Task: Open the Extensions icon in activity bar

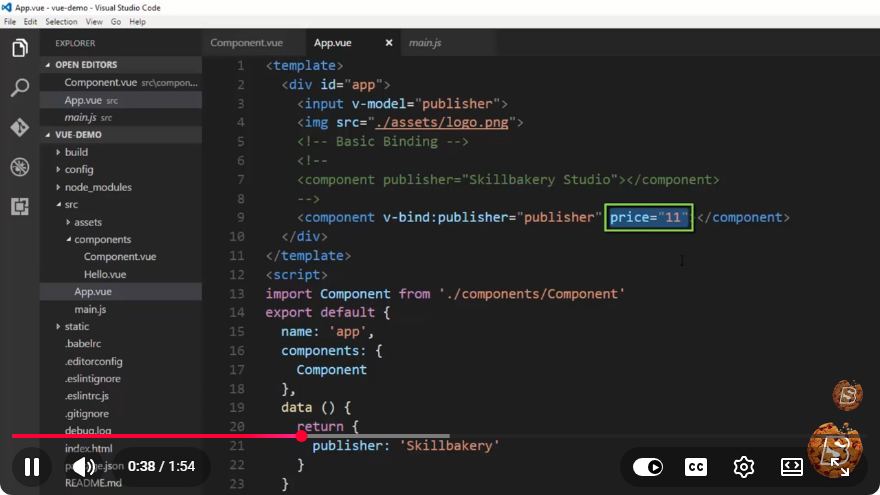Action: pyautogui.click(x=20, y=207)
